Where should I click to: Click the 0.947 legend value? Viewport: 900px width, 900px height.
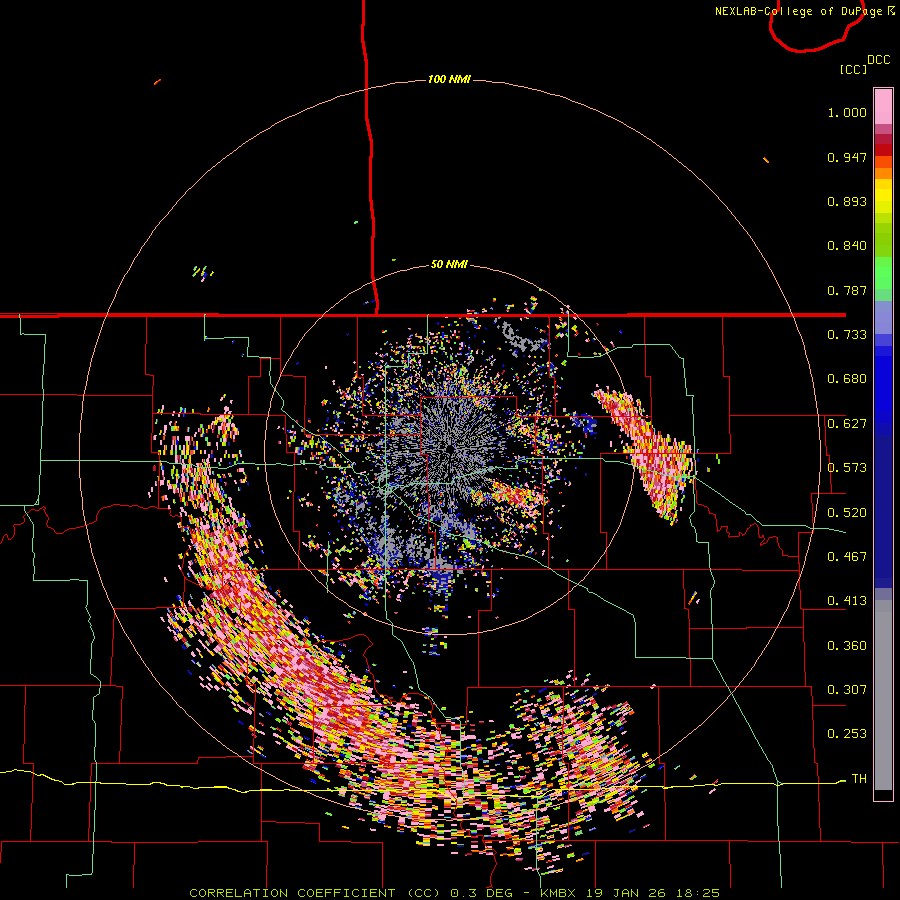(x=847, y=157)
